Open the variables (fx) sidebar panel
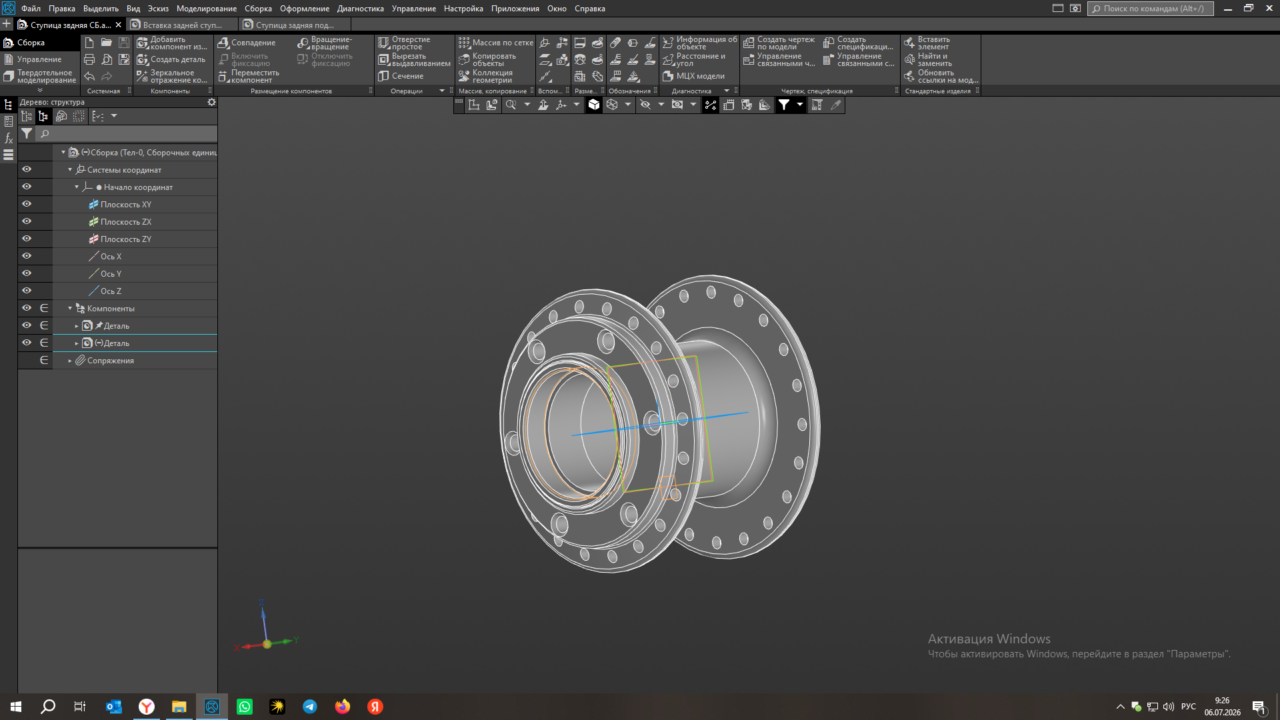Image resolution: width=1280 pixels, height=720 pixels. click(x=8, y=138)
